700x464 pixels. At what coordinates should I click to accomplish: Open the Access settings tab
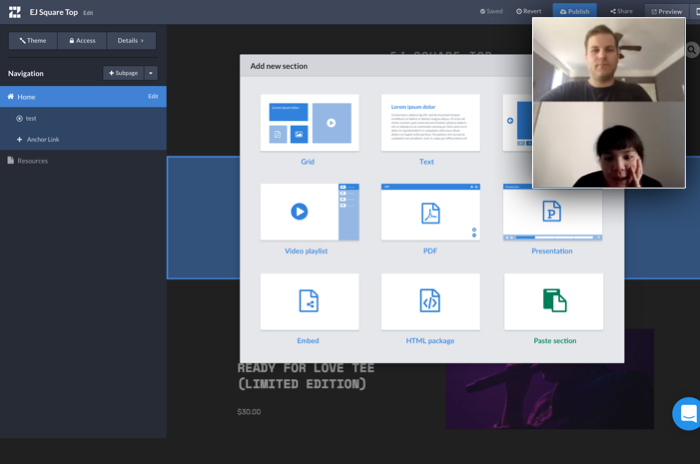click(82, 41)
